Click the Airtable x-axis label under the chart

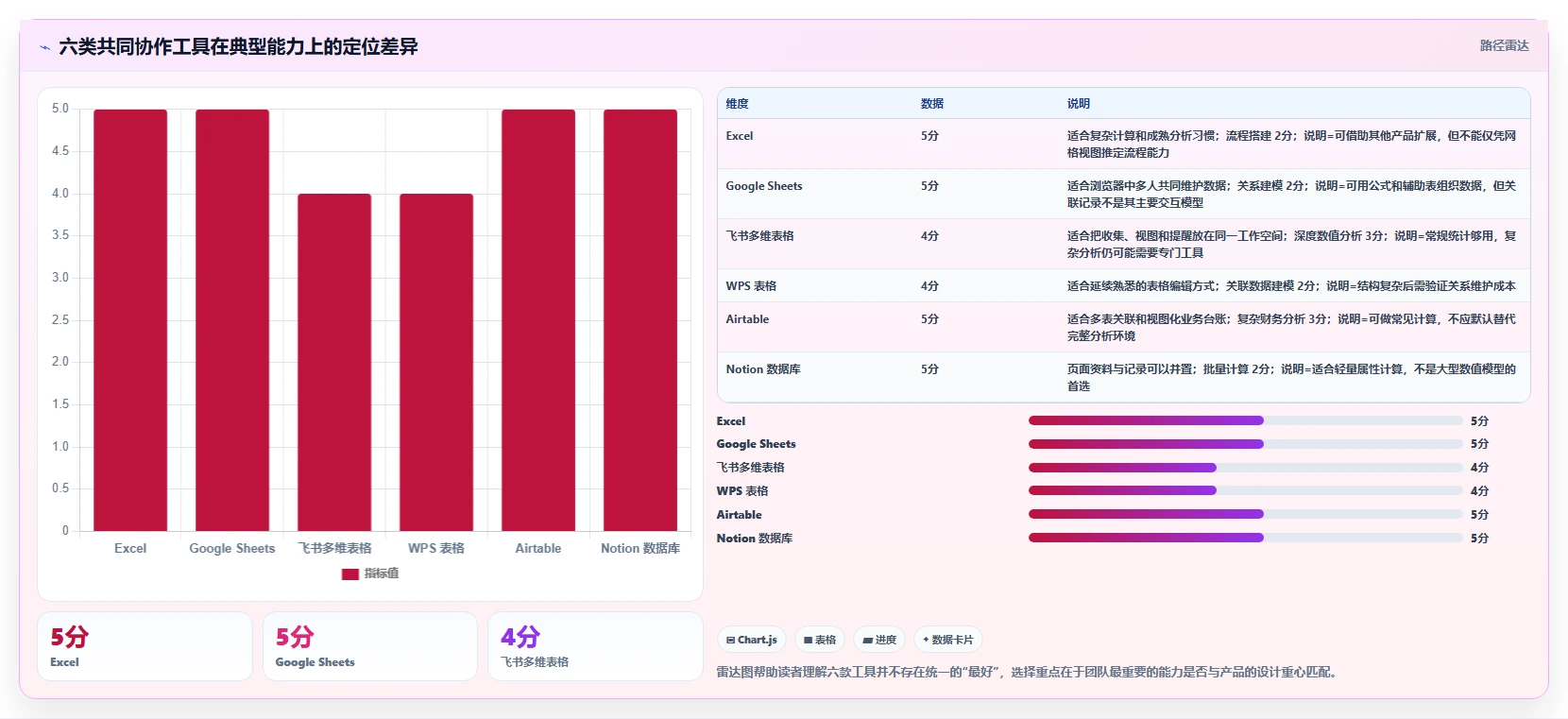(538, 548)
